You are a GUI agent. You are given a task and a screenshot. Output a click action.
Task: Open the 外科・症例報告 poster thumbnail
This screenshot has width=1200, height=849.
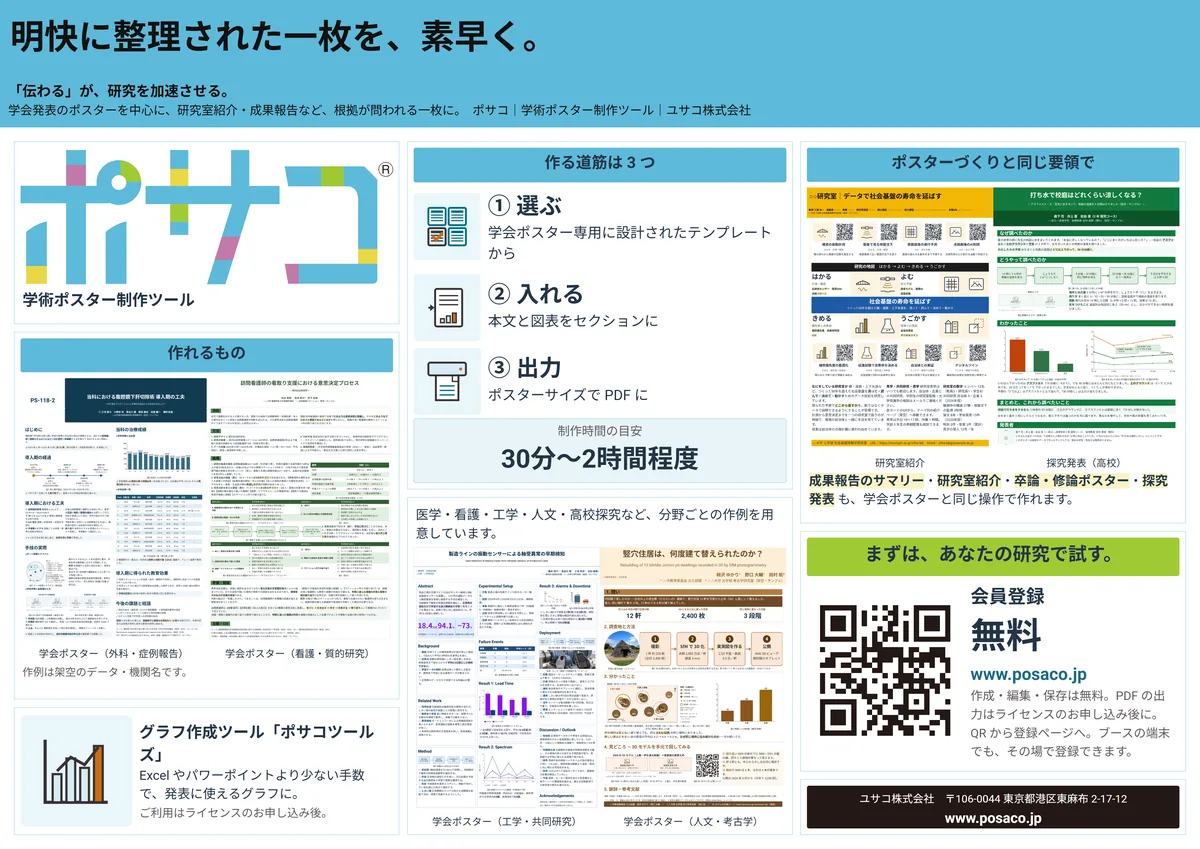tap(113, 509)
